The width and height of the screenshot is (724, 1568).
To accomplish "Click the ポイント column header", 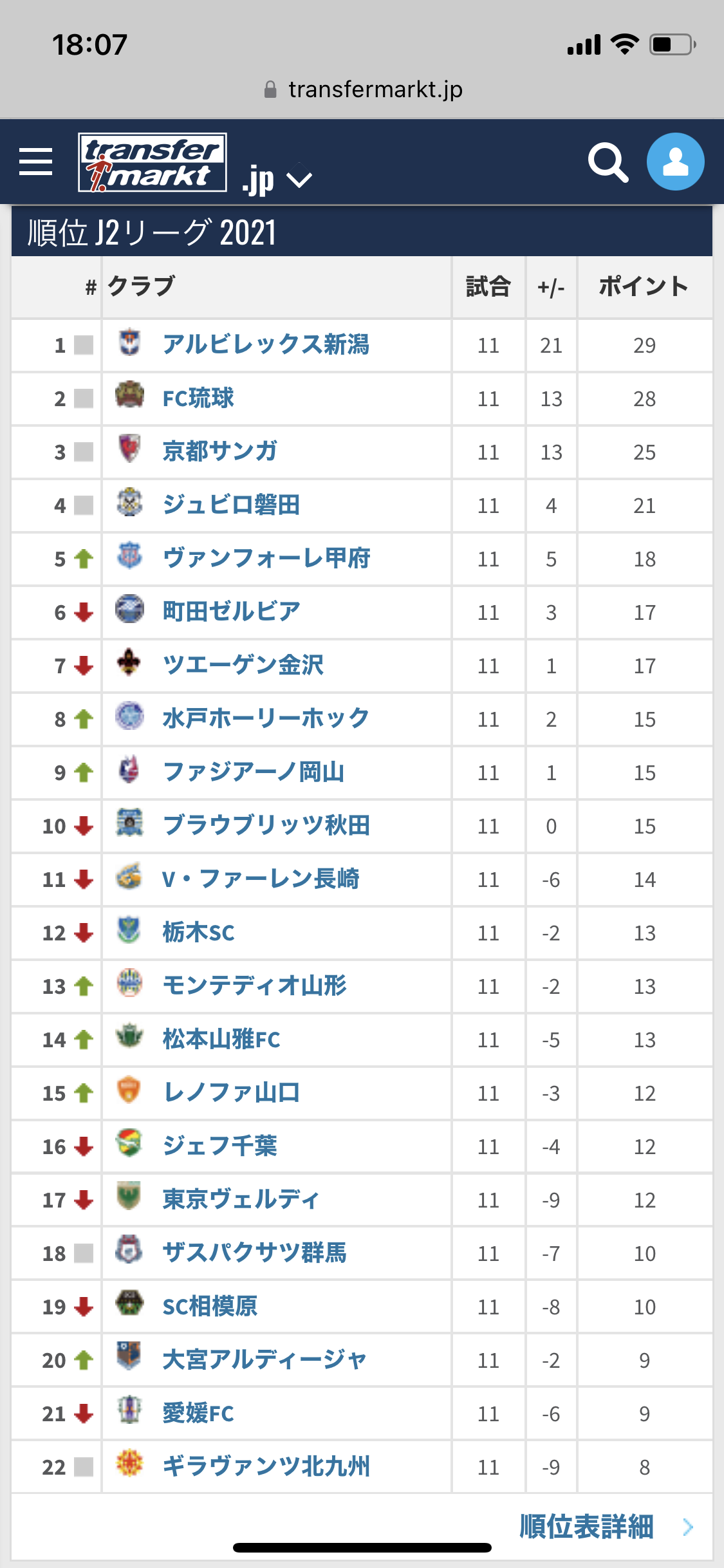I will click(644, 286).
